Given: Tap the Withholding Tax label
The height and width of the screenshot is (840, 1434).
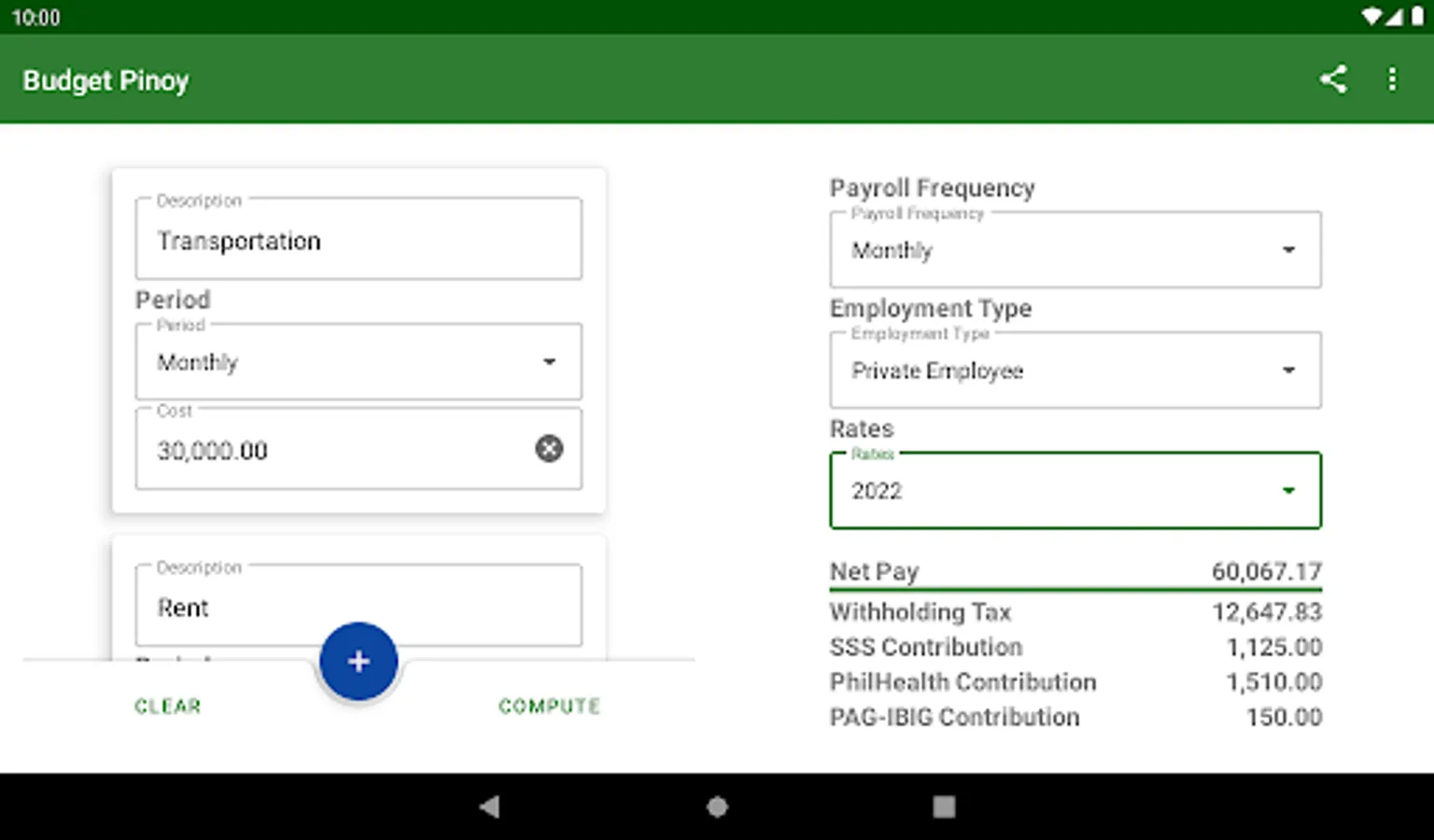Looking at the screenshot, I should 921,612.
